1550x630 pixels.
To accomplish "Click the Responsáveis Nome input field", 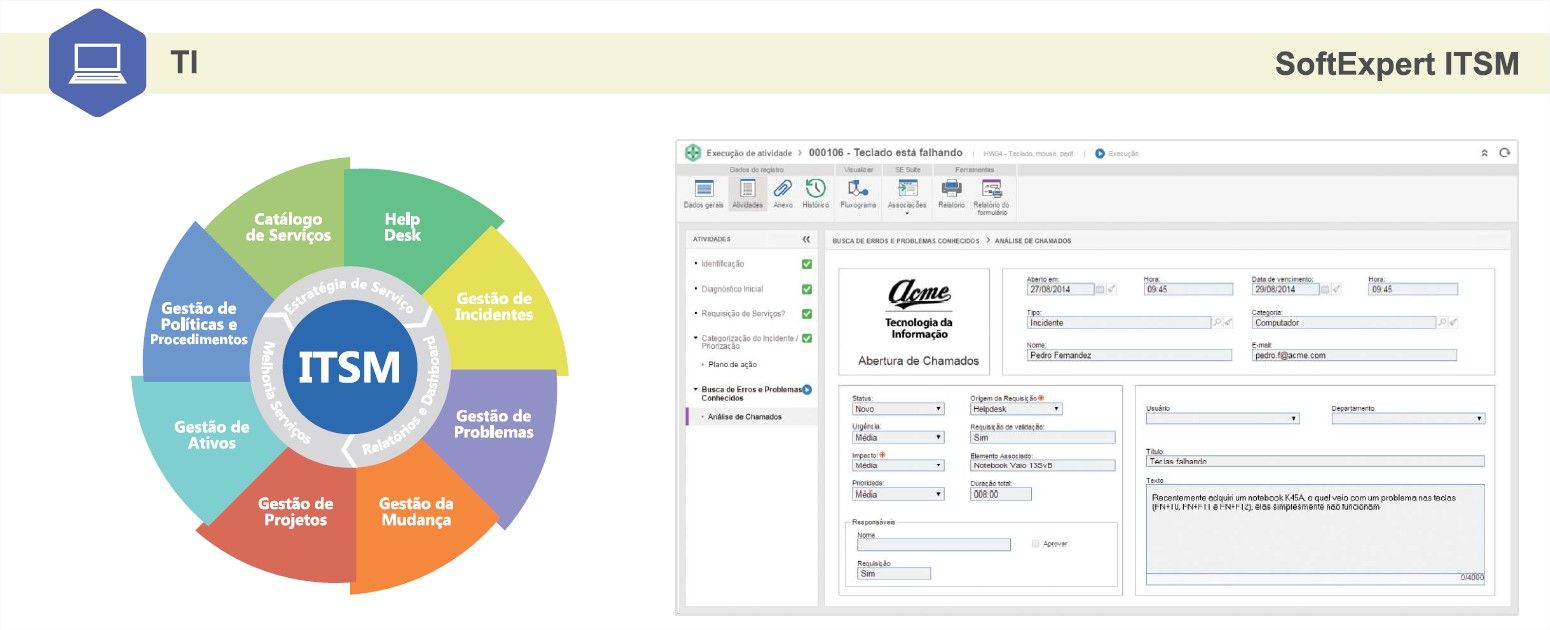I will [934, 545].
